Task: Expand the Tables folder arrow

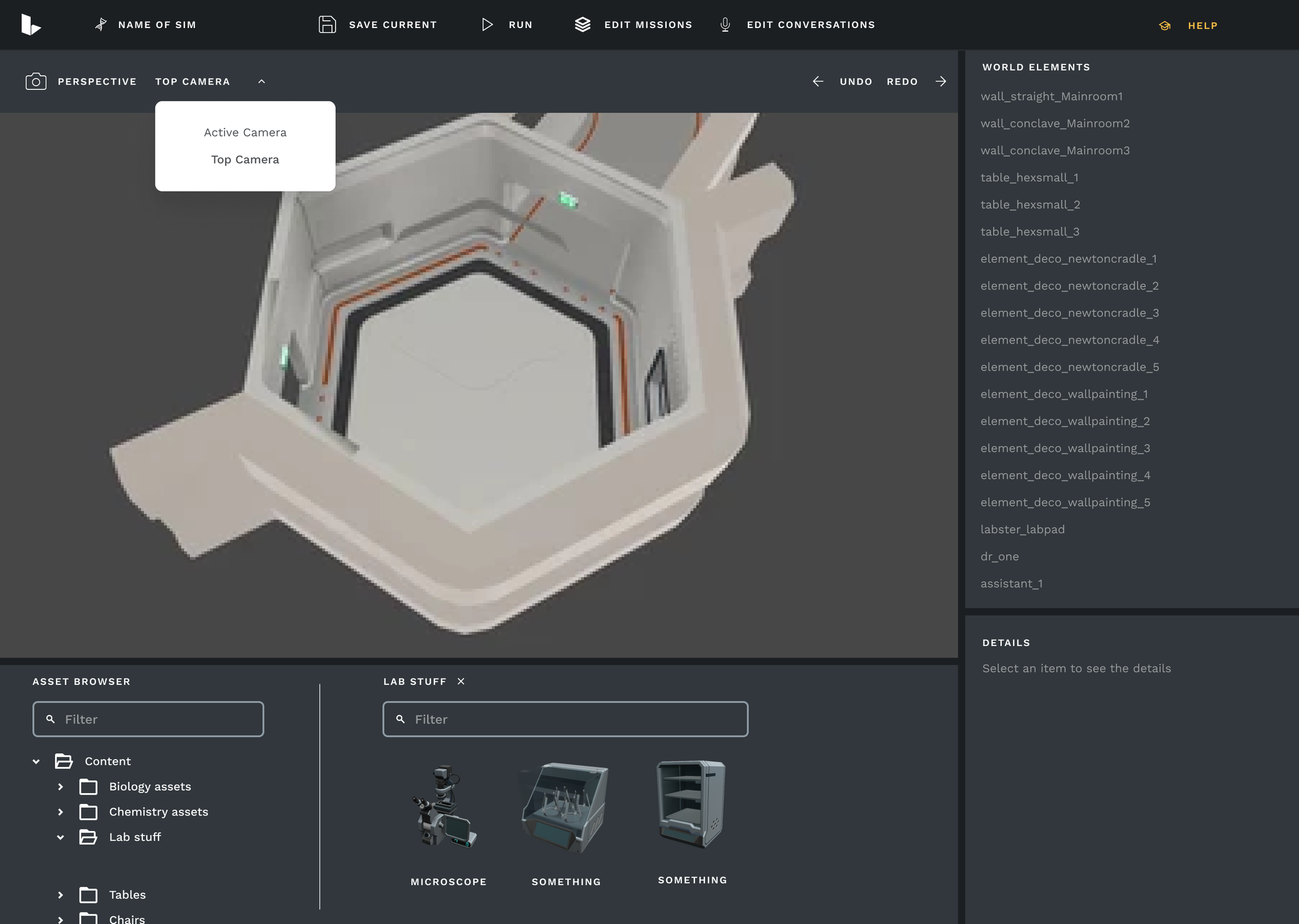Action: (60, 895)
